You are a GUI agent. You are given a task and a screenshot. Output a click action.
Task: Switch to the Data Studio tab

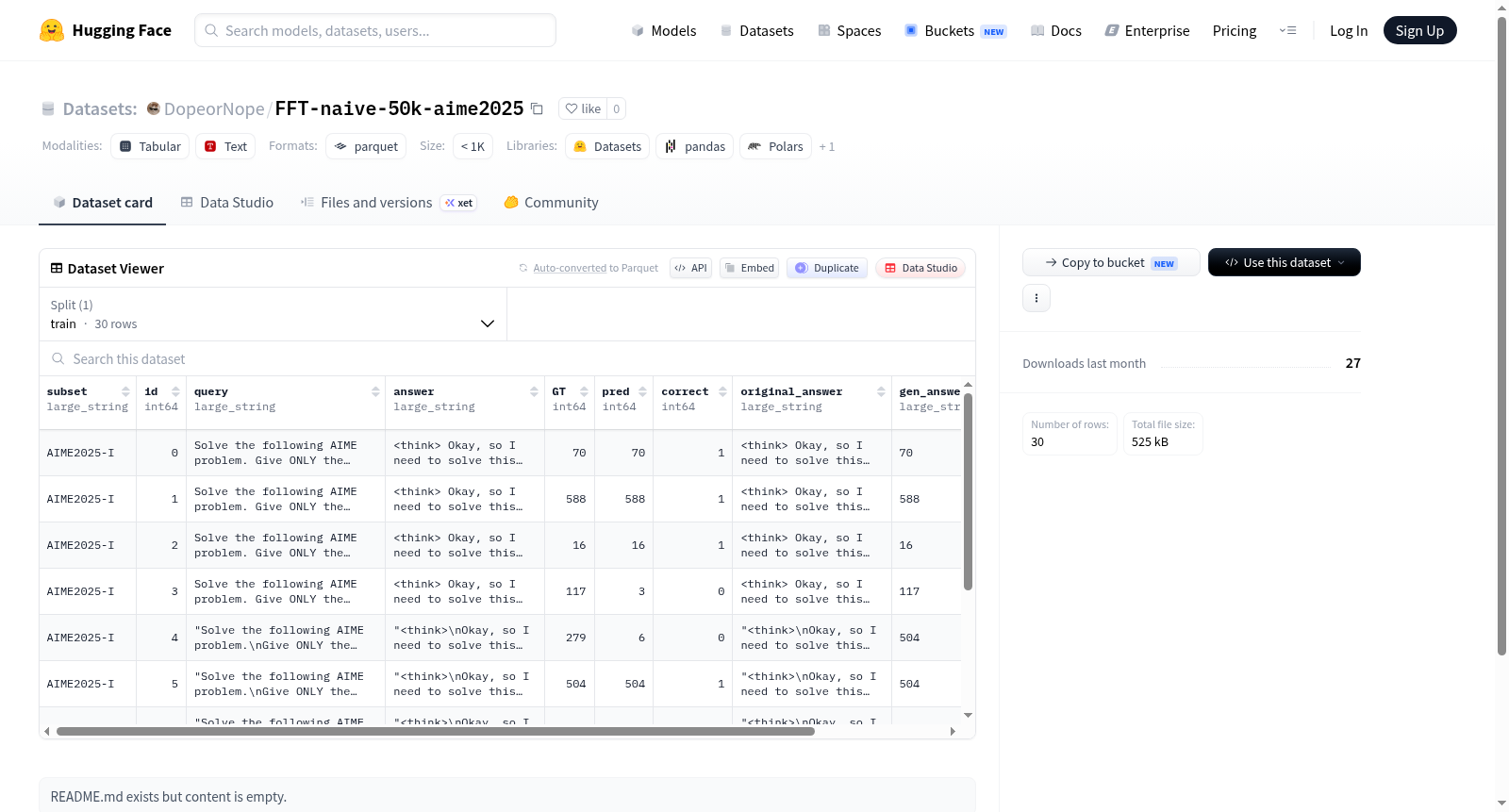point(227,202)
